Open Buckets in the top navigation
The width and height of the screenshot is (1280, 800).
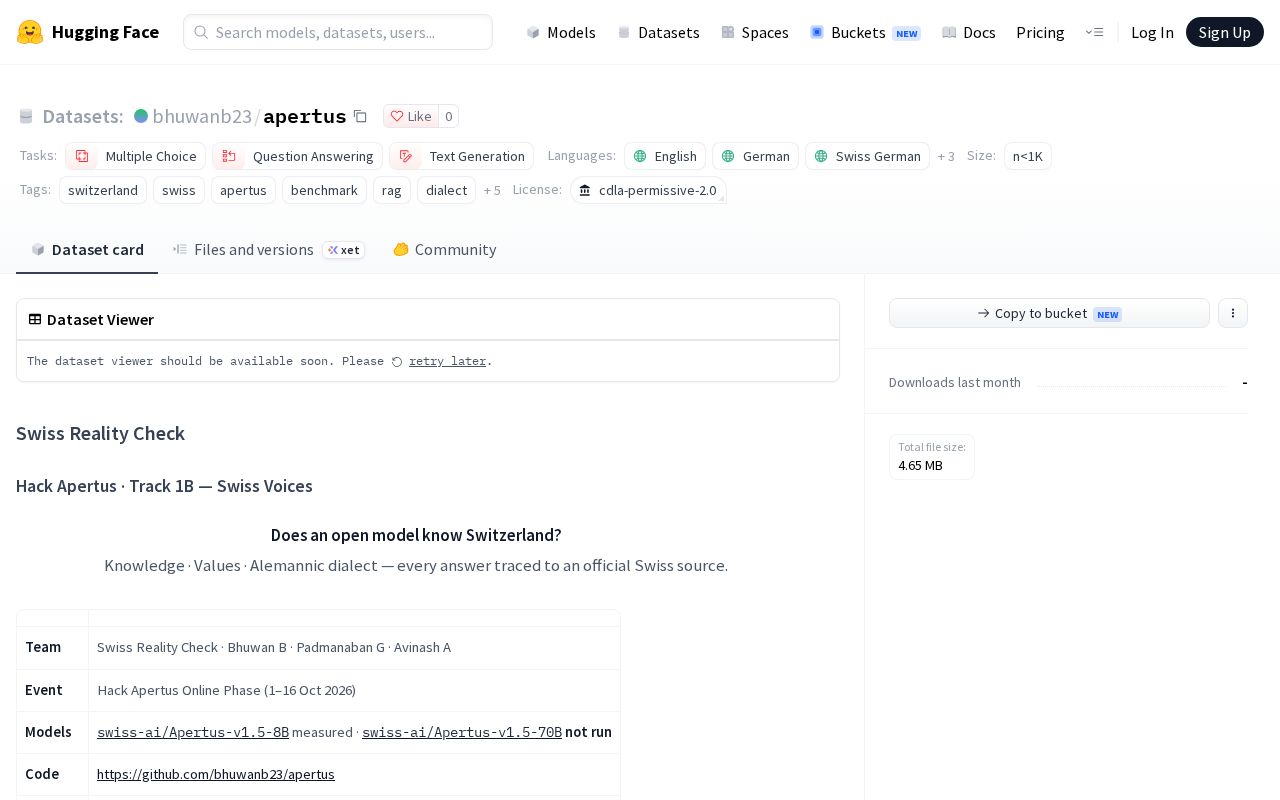click(865, 32)
